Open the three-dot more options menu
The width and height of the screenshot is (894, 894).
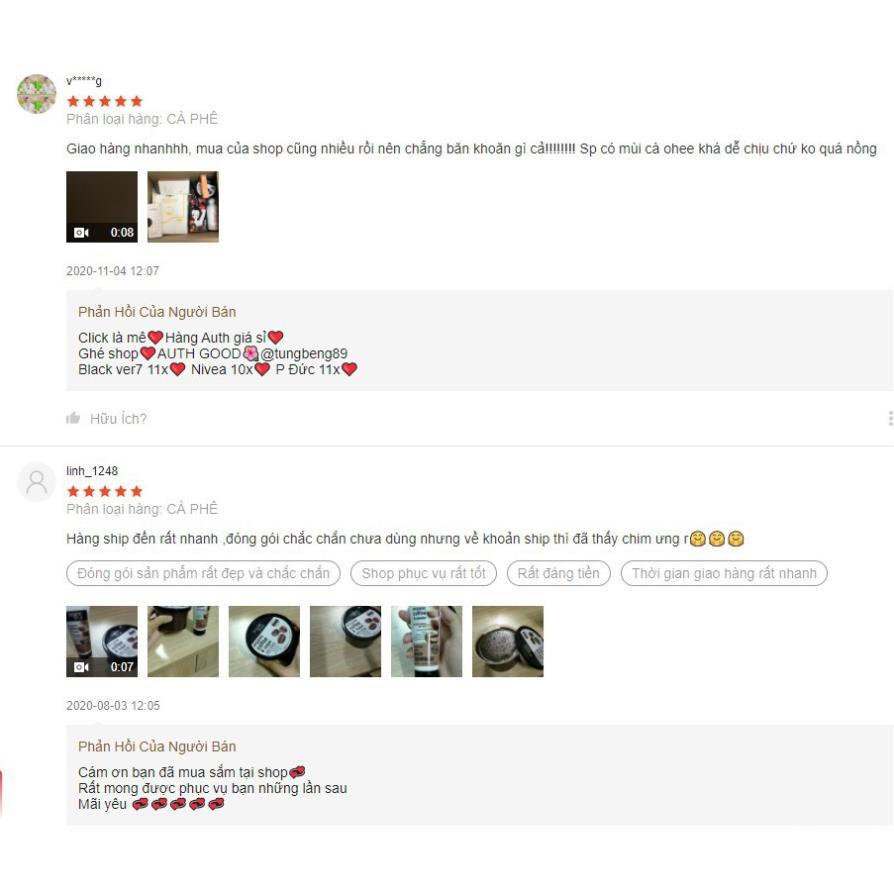890,418
